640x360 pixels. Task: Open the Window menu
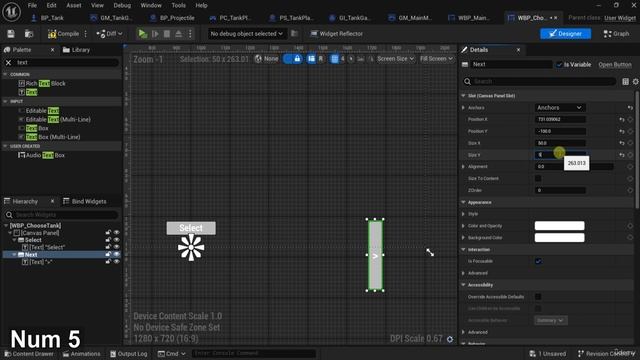[151, 5]
